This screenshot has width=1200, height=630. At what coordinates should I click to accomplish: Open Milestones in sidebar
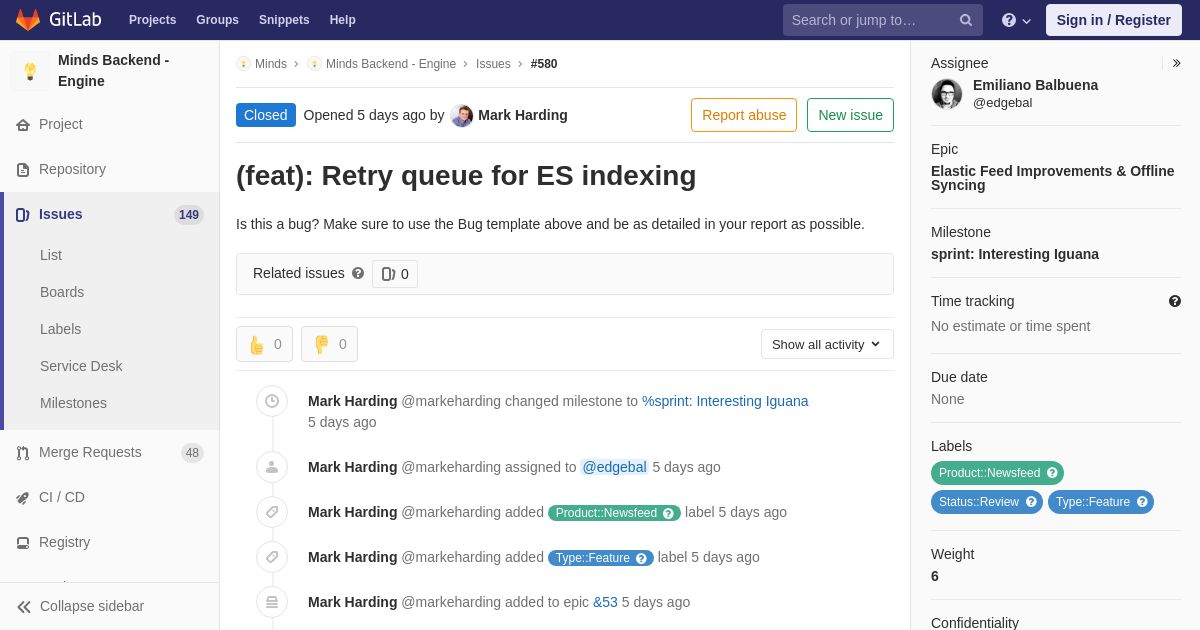73,403
